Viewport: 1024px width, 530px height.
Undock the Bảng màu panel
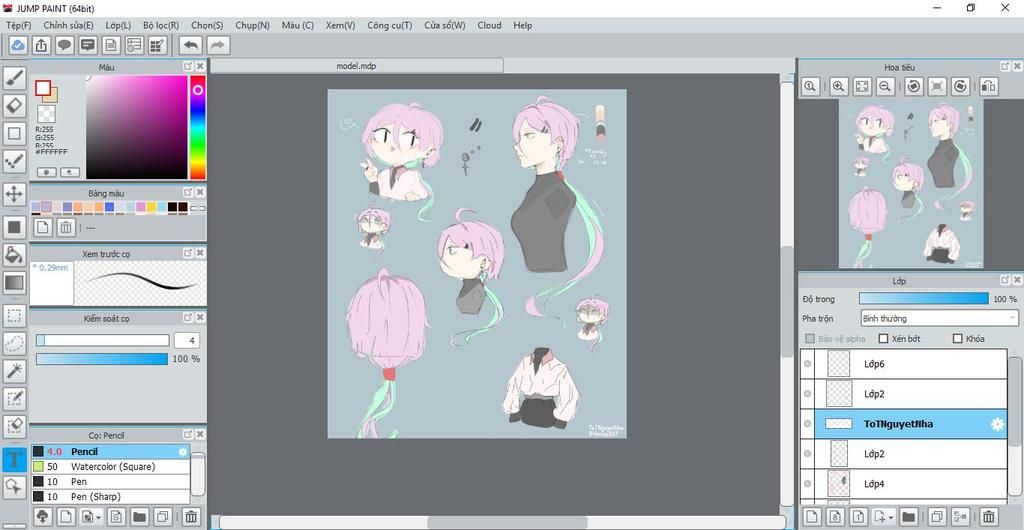188,193
